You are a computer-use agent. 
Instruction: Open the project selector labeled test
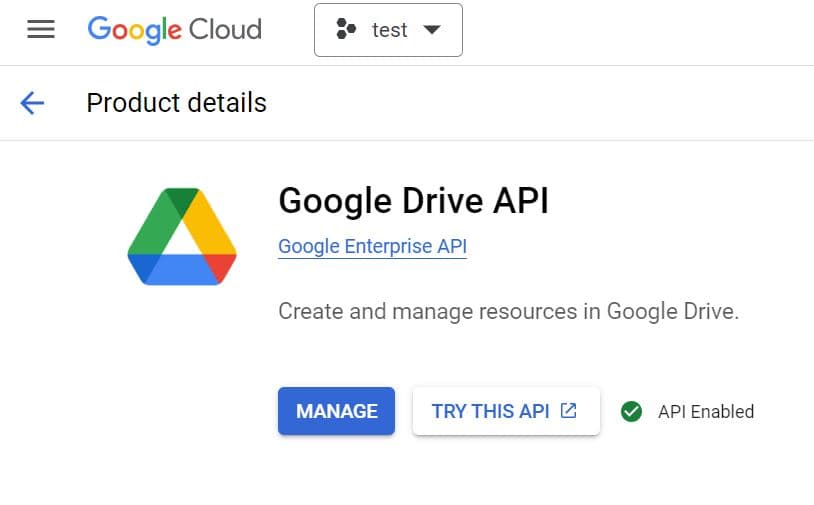pyautogui.click(x=388, y=30)
